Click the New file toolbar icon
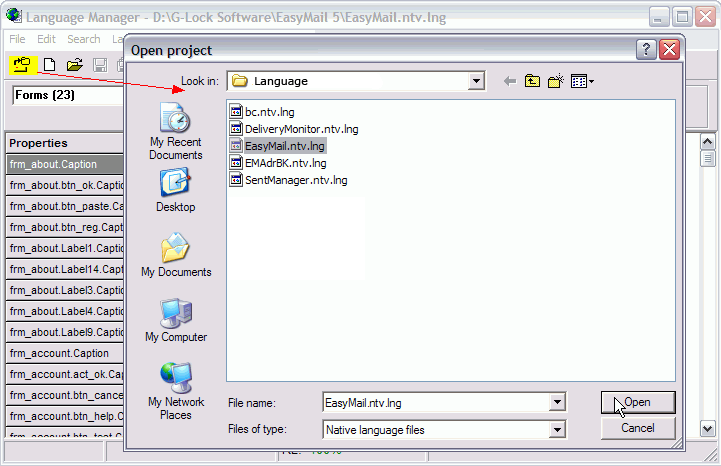The height and width of the screenshot is (466, 721). click(x=49, y=65)
